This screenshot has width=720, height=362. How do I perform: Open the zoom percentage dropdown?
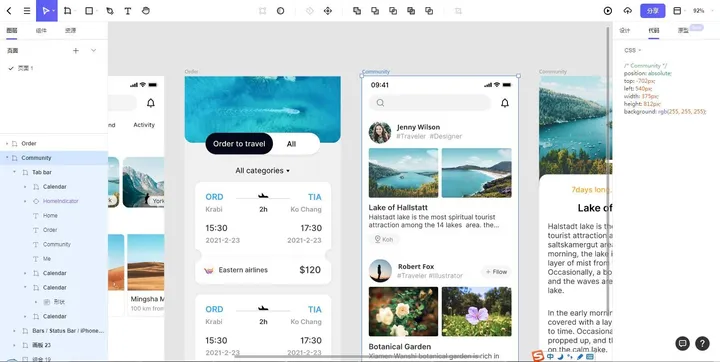700,11
